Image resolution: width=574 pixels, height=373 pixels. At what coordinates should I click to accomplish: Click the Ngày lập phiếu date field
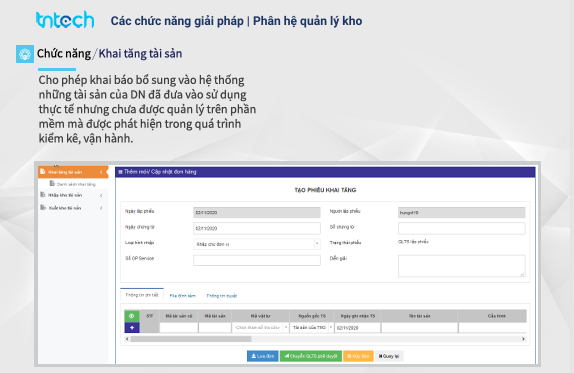pos(257,213)
